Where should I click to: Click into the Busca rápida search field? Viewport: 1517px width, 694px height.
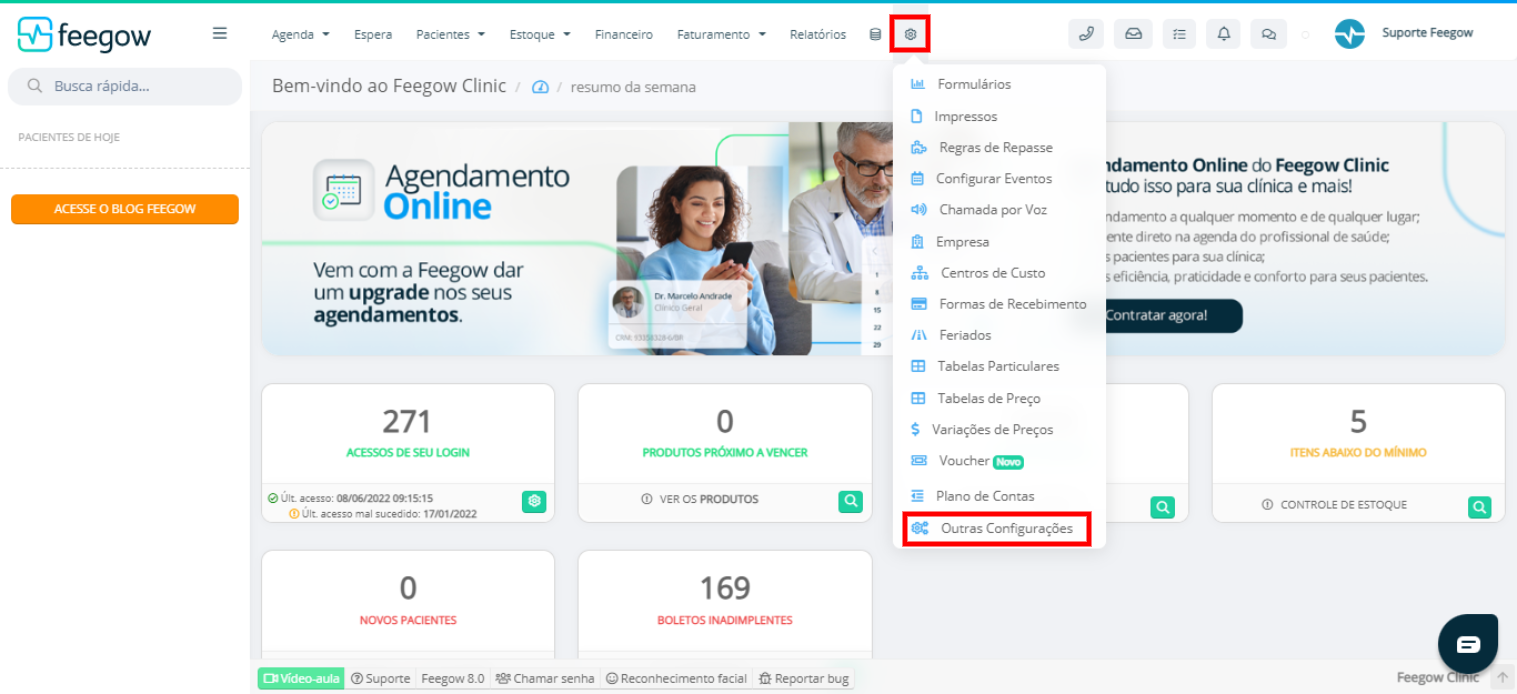125,86
